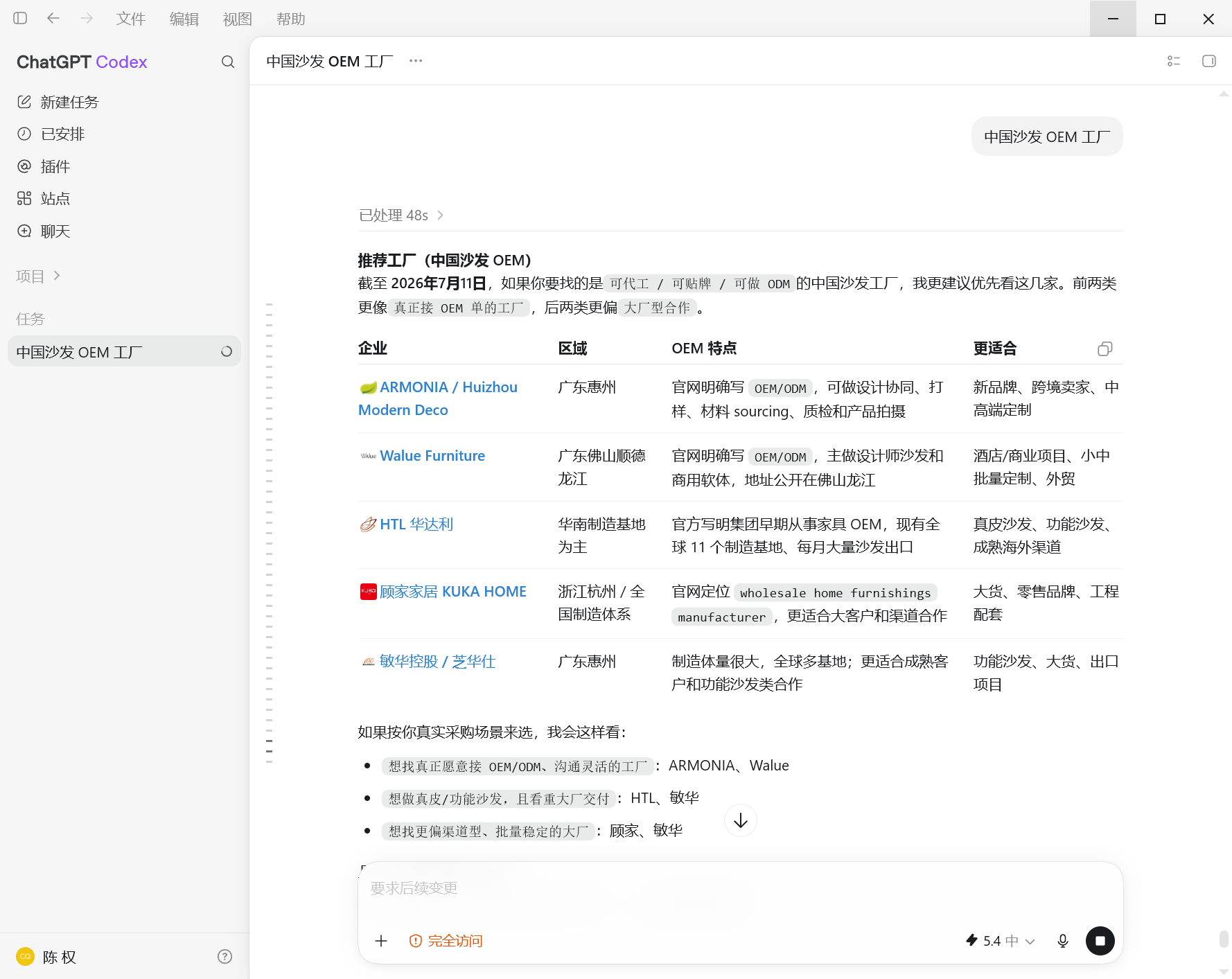The image size is (1232, 979).
Task: Click the 华南制造基地为主 region cell
Action: click(x=602, y=536)
